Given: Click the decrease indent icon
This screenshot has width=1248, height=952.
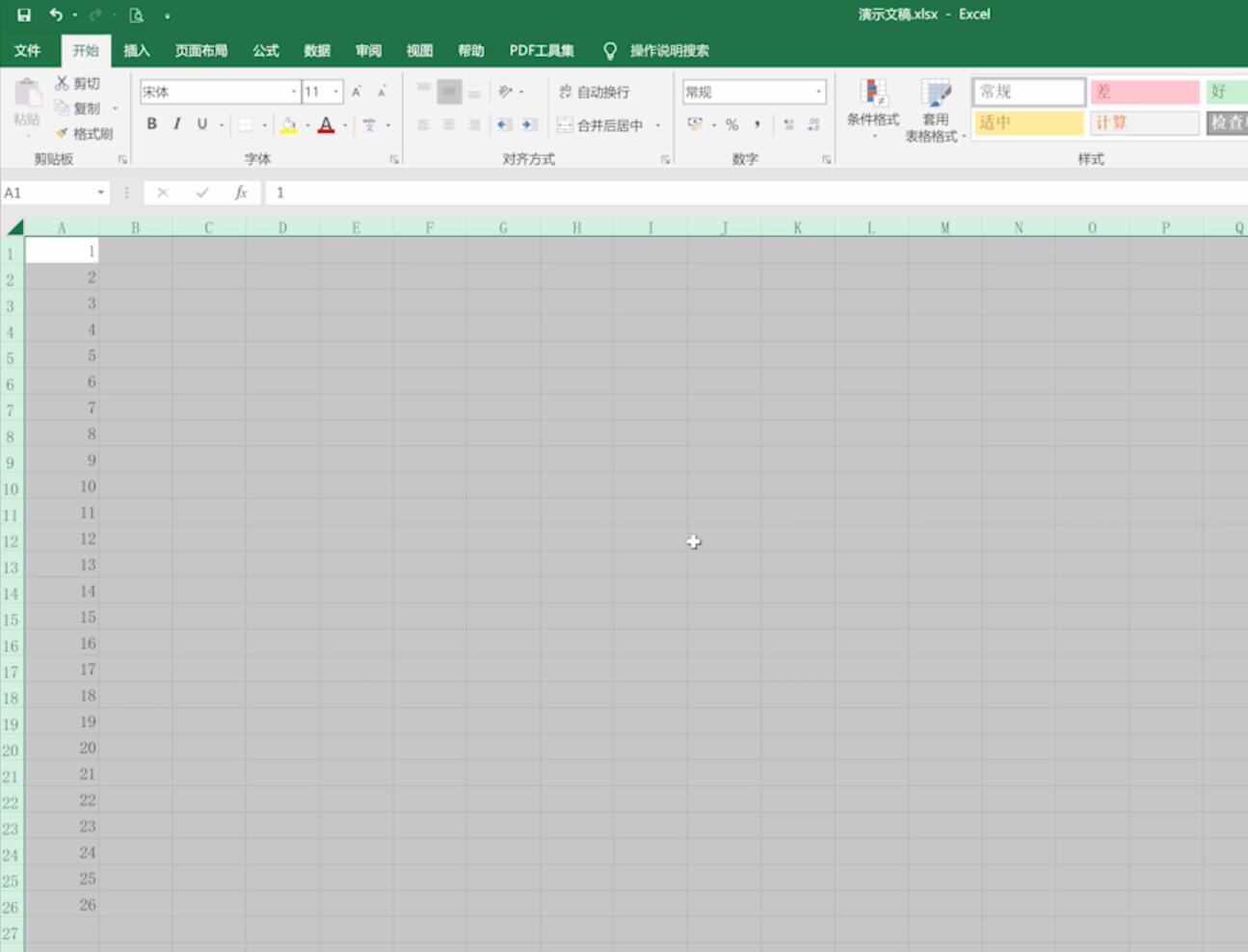Looking at the screenshot, I should pyautogui.click(x=504, y=124).
